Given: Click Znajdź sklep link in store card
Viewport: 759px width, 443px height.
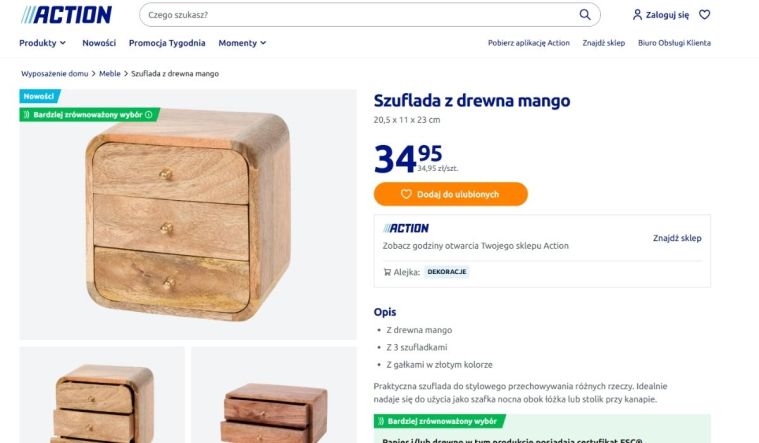Looking at the screenshot, I should point(677,238).
